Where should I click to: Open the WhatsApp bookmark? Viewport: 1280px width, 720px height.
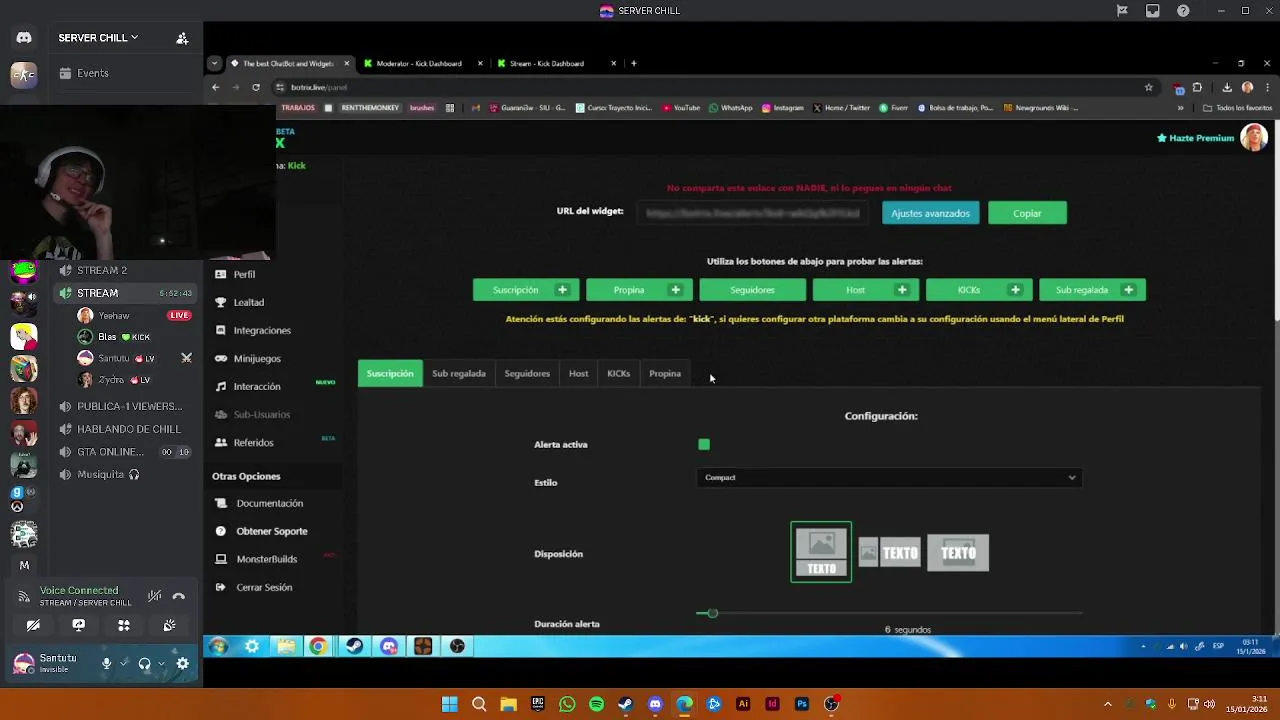[731, 108]
